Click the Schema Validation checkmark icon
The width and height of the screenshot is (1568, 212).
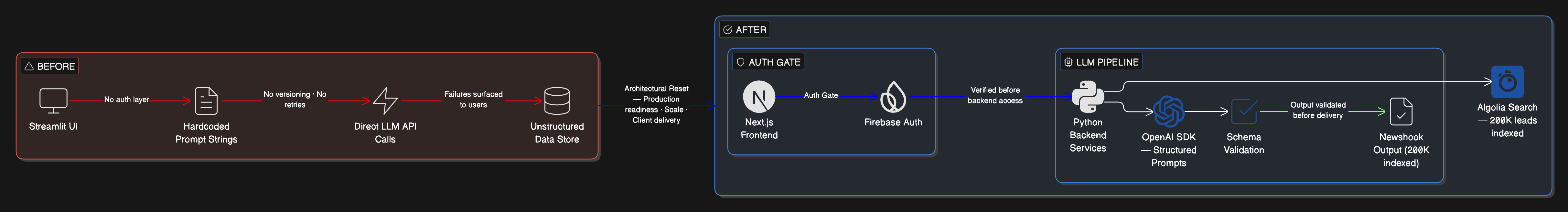tap(1243, 111)
